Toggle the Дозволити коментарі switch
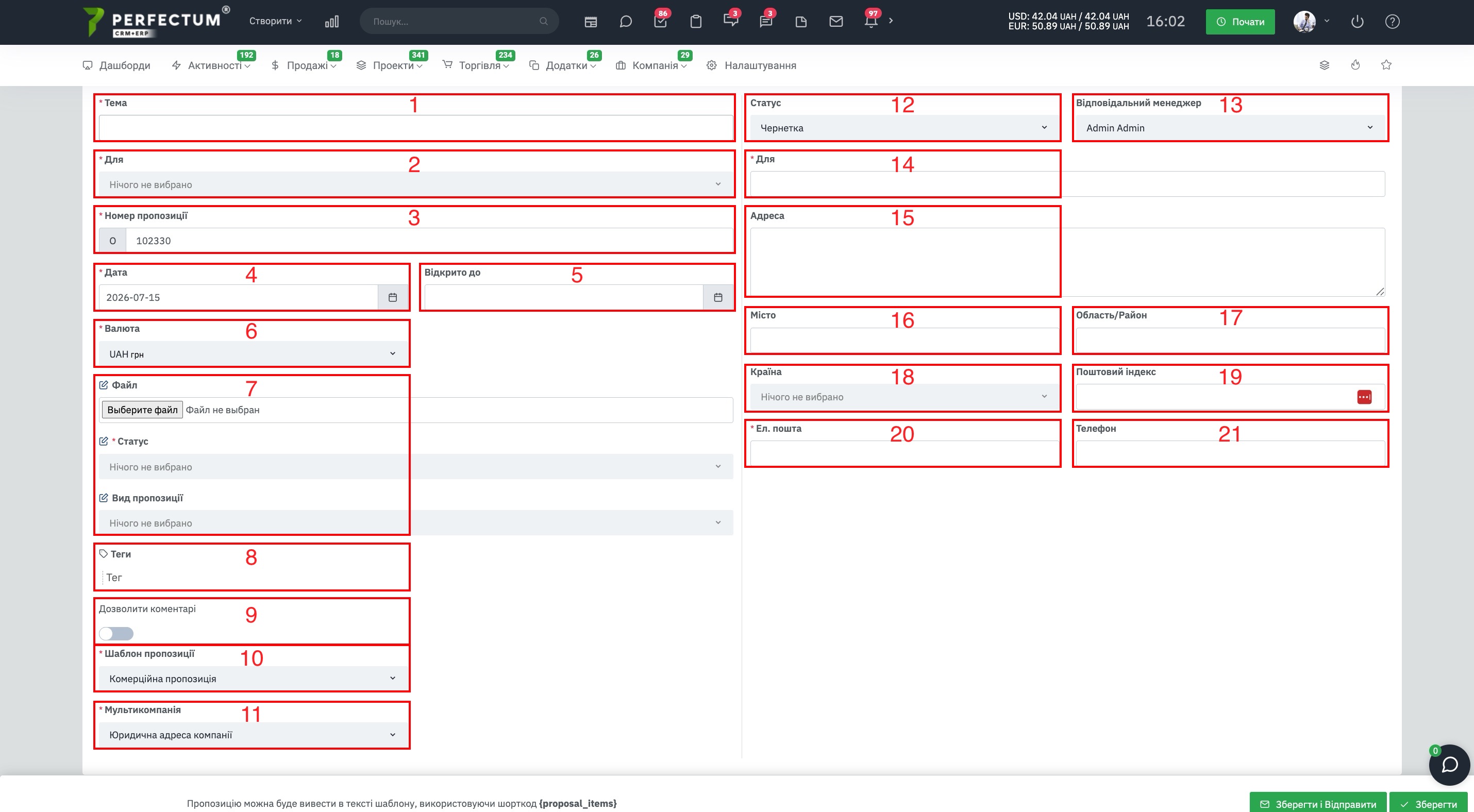This screenshot has width=1474, height=812. click(116, 634)
